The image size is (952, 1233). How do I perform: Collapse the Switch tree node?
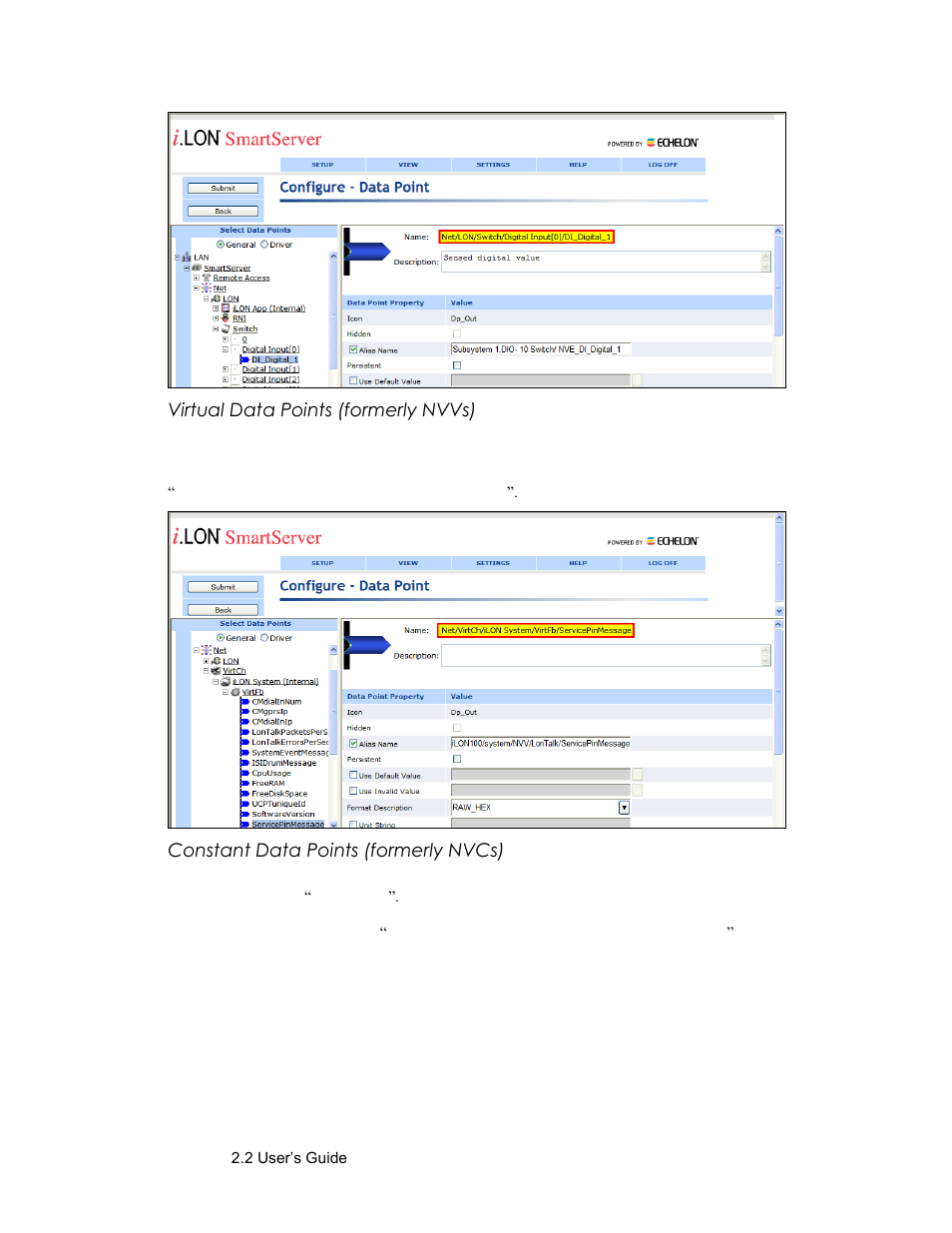(x=216, y=328)
